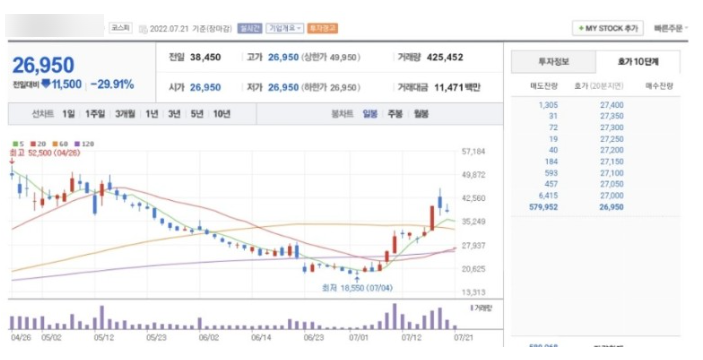Expand the 빠른주문 dropdown
Screen dimensions: 703x360
671,28
